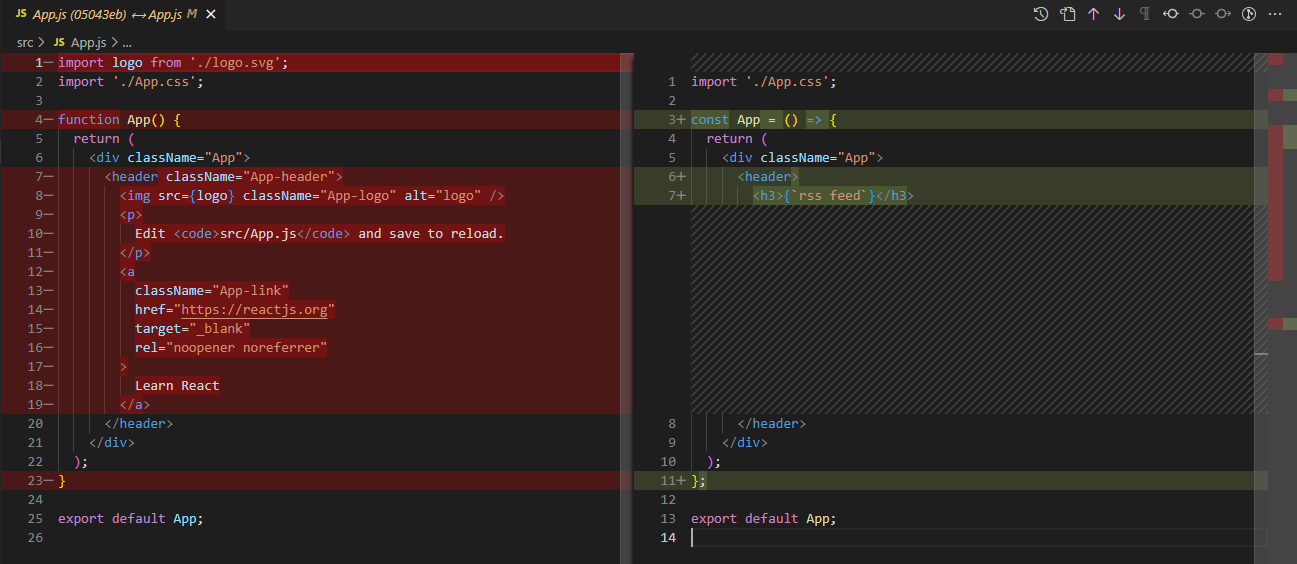This screenshot has height=564, width=1297.
Task: Expand breadcrumb ellipsis symbol dropdown
Action: (127, 43)
